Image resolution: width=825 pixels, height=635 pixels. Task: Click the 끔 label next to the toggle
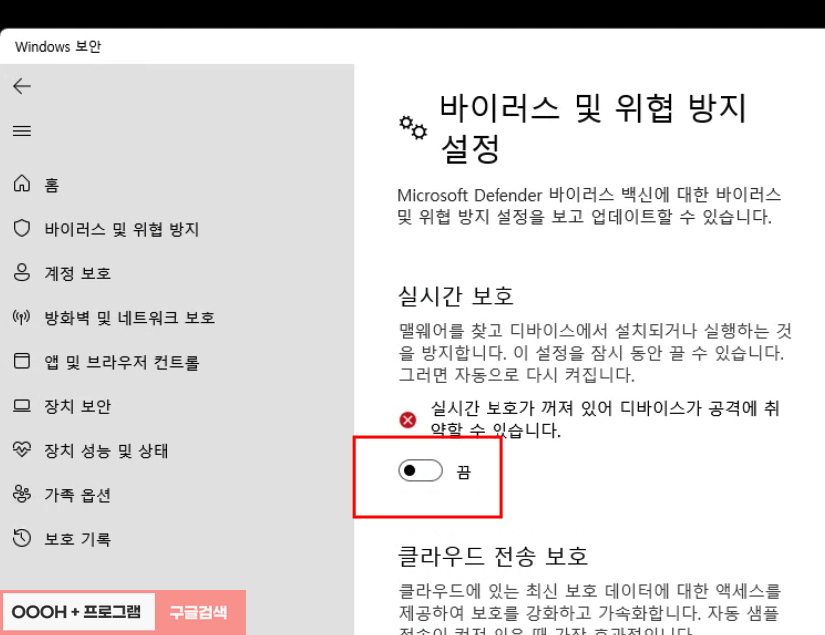463,472
